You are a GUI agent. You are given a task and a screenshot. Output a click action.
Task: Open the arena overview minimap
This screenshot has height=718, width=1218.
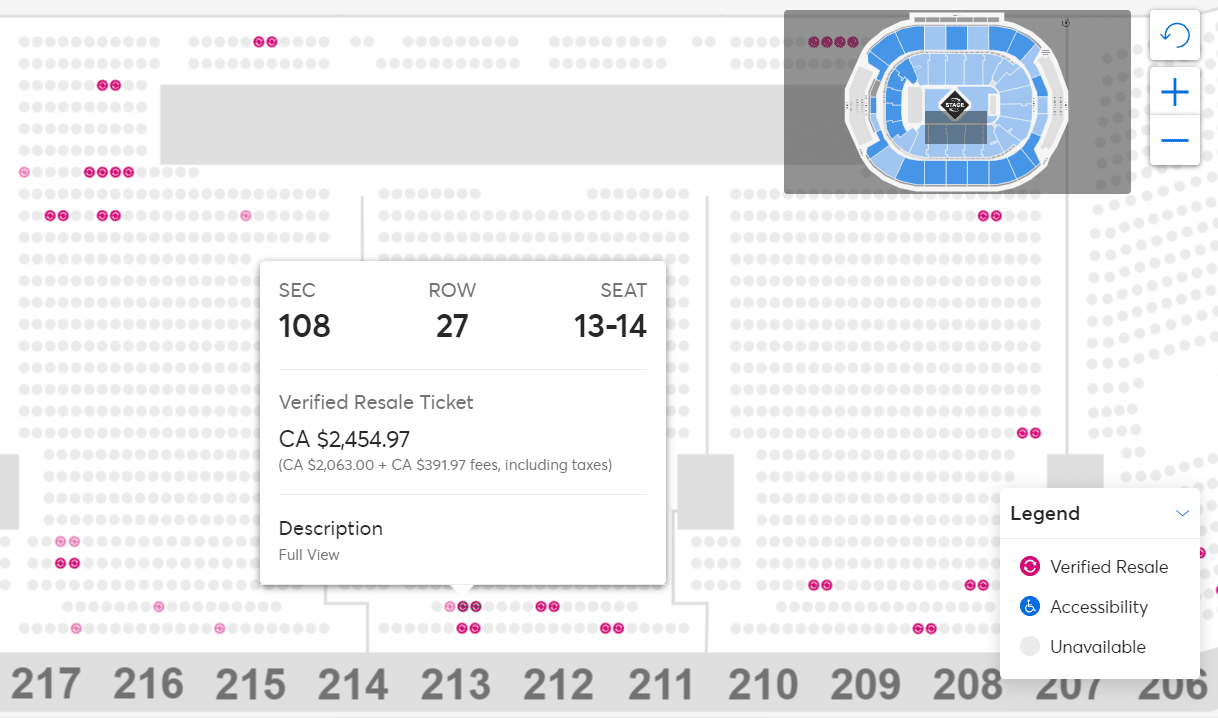pos(957,102)
